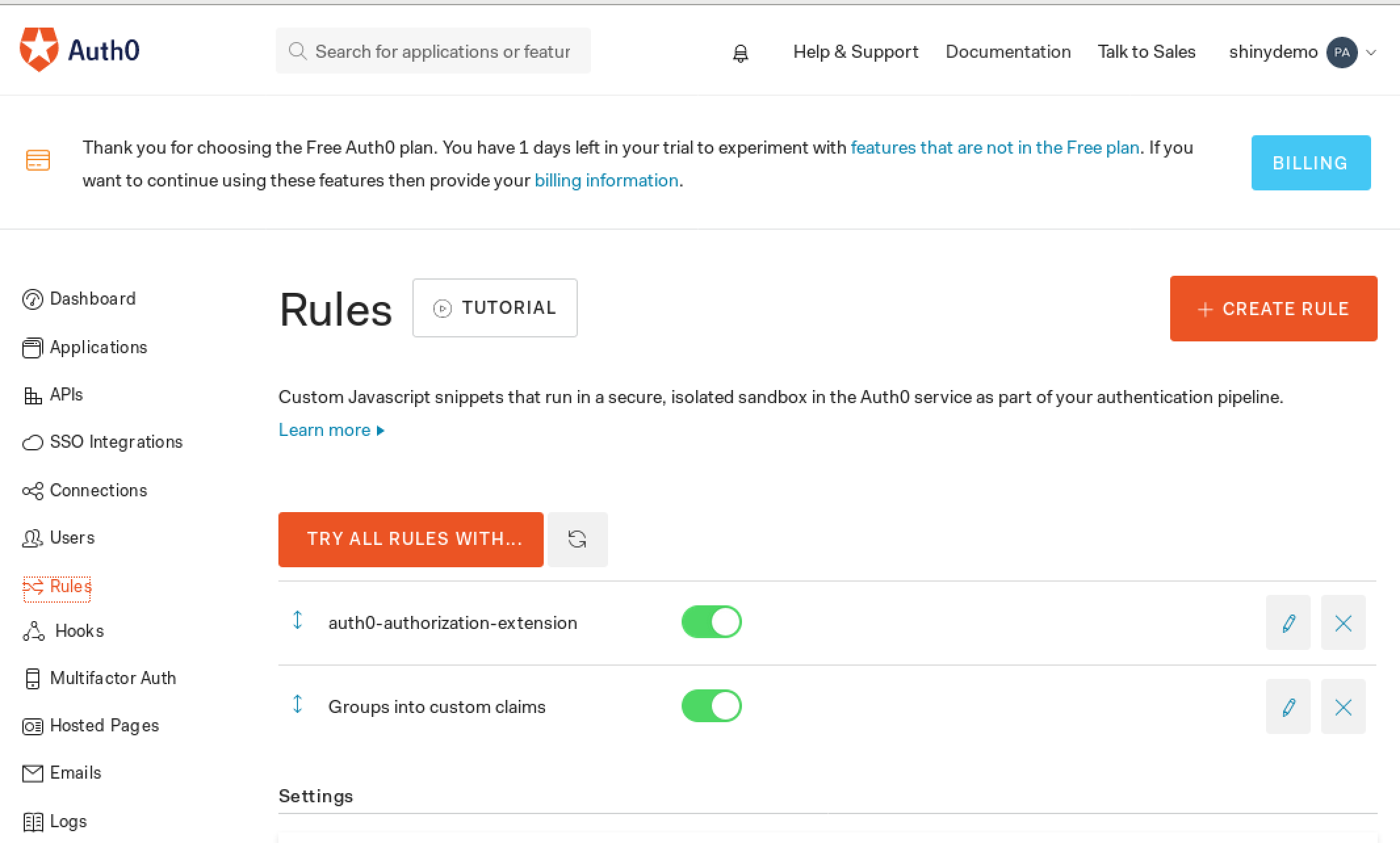Viewport: 1400px width, 843px height.
Task: Click the refresh rules icon button
Action: [x=577, y=539]
